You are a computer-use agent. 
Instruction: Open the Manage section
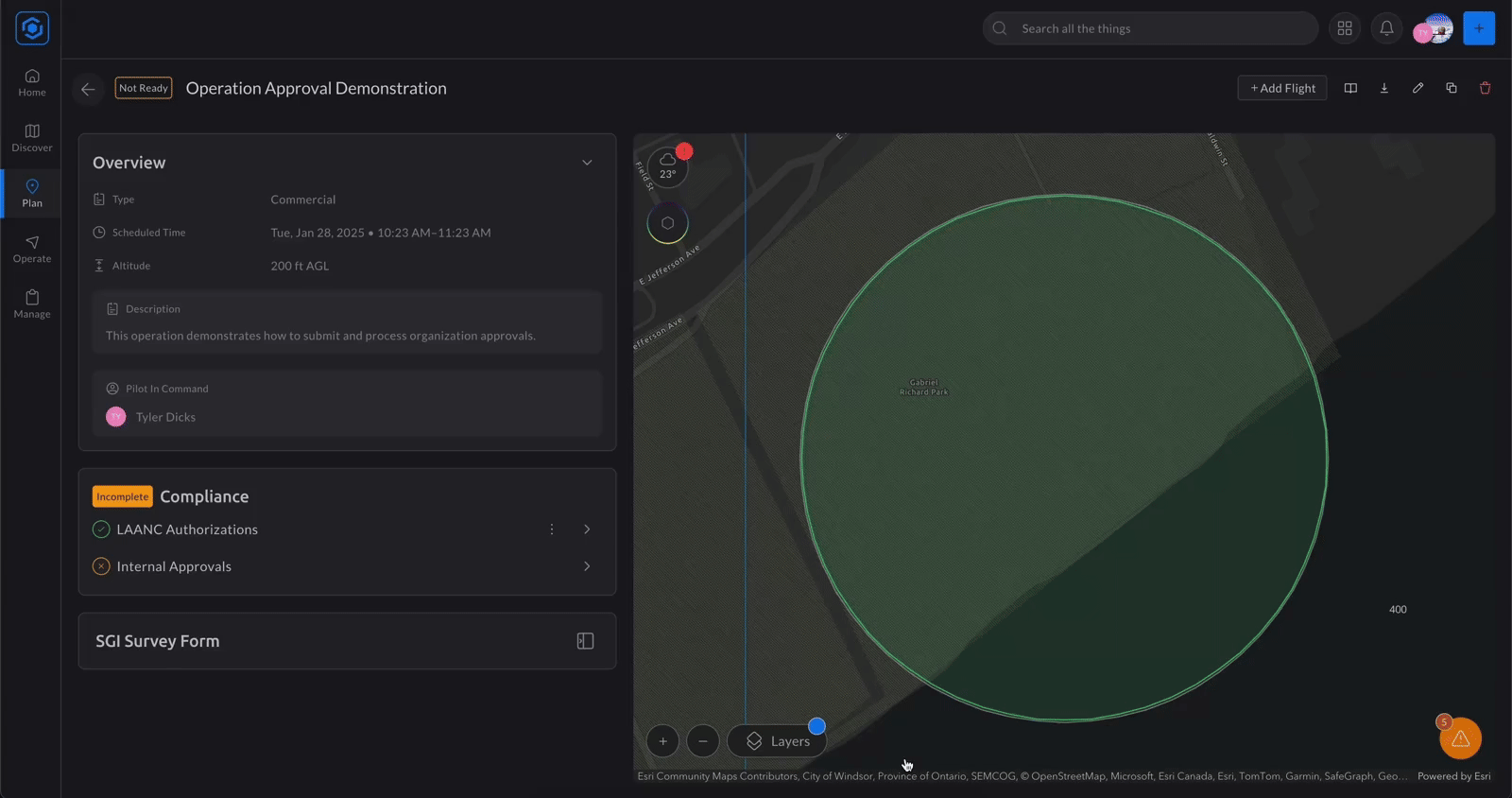pyautogui.click(x=32, y=304)
